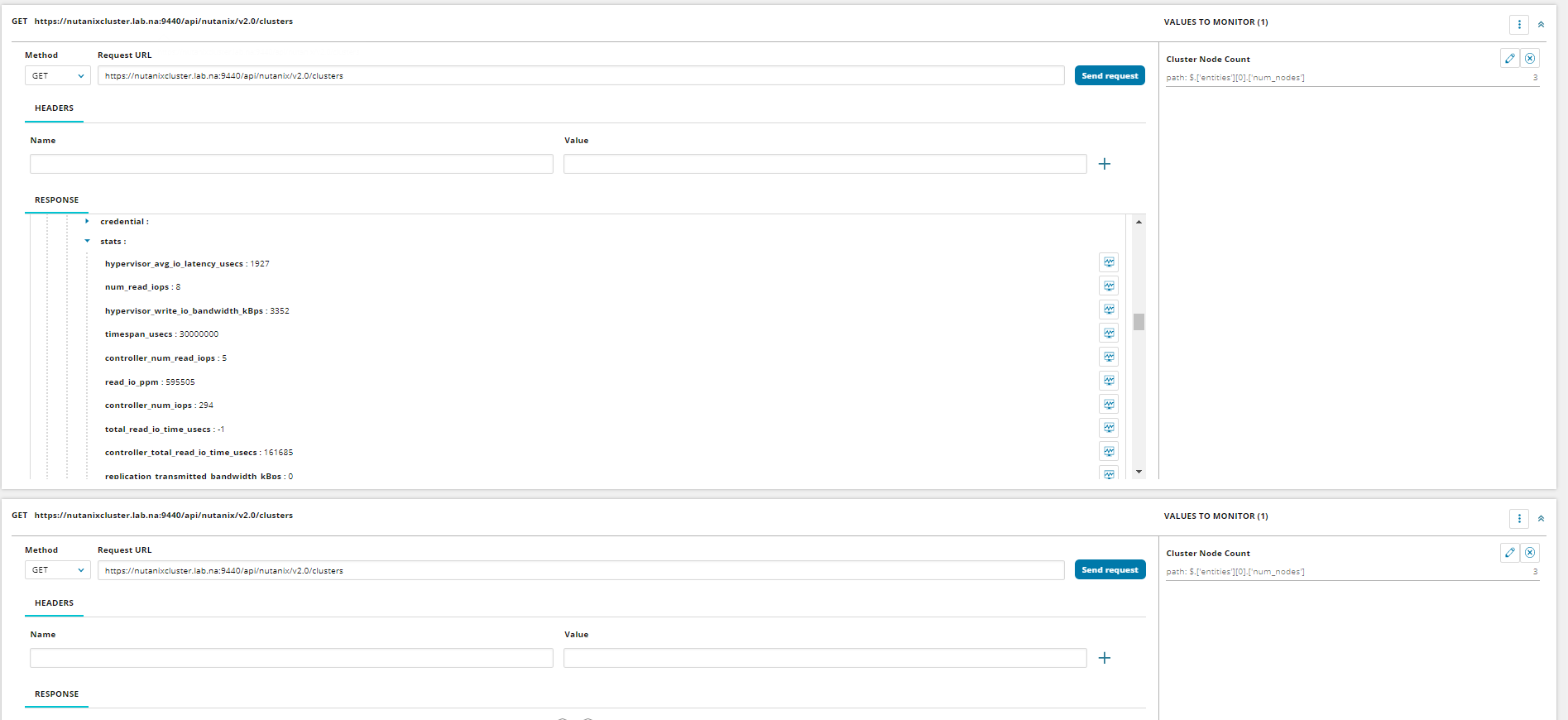
Task: Open the three-dot options menu of the top request panel
Action: point(1519,24)
